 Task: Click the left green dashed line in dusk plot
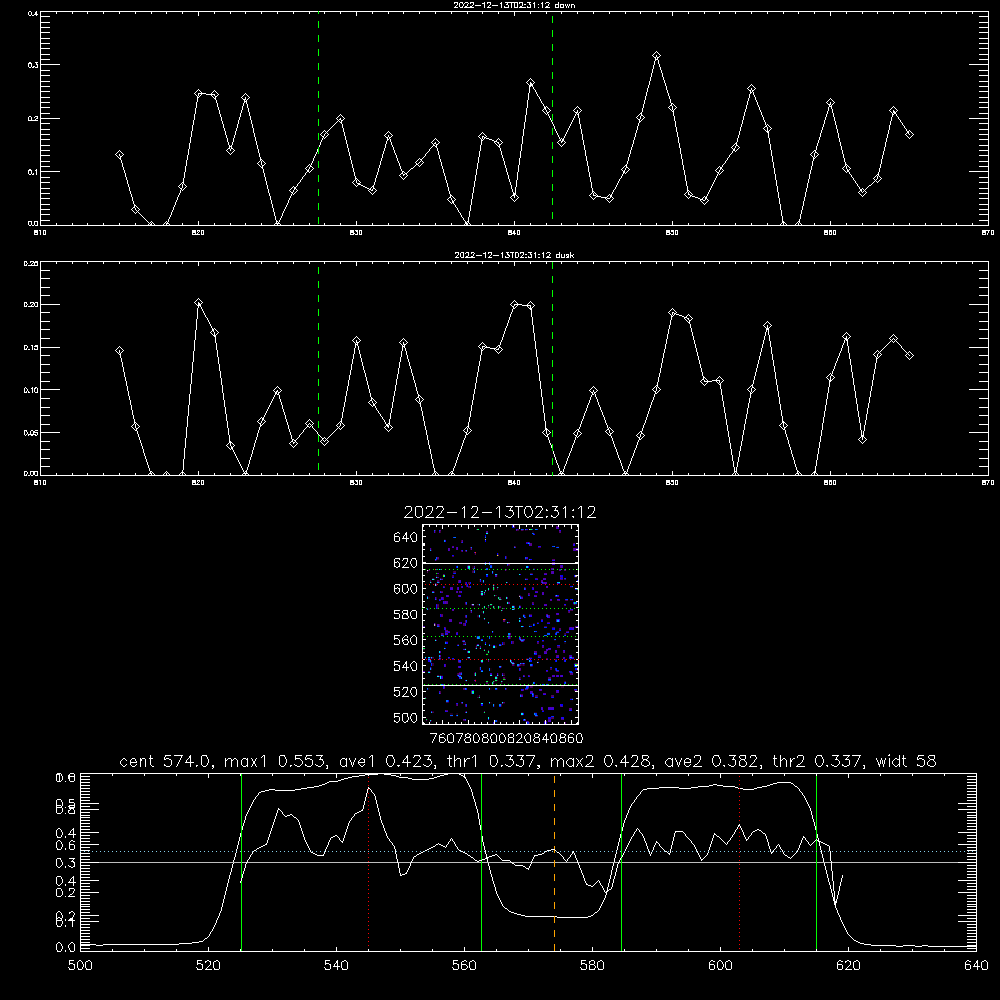click(318, 368)
